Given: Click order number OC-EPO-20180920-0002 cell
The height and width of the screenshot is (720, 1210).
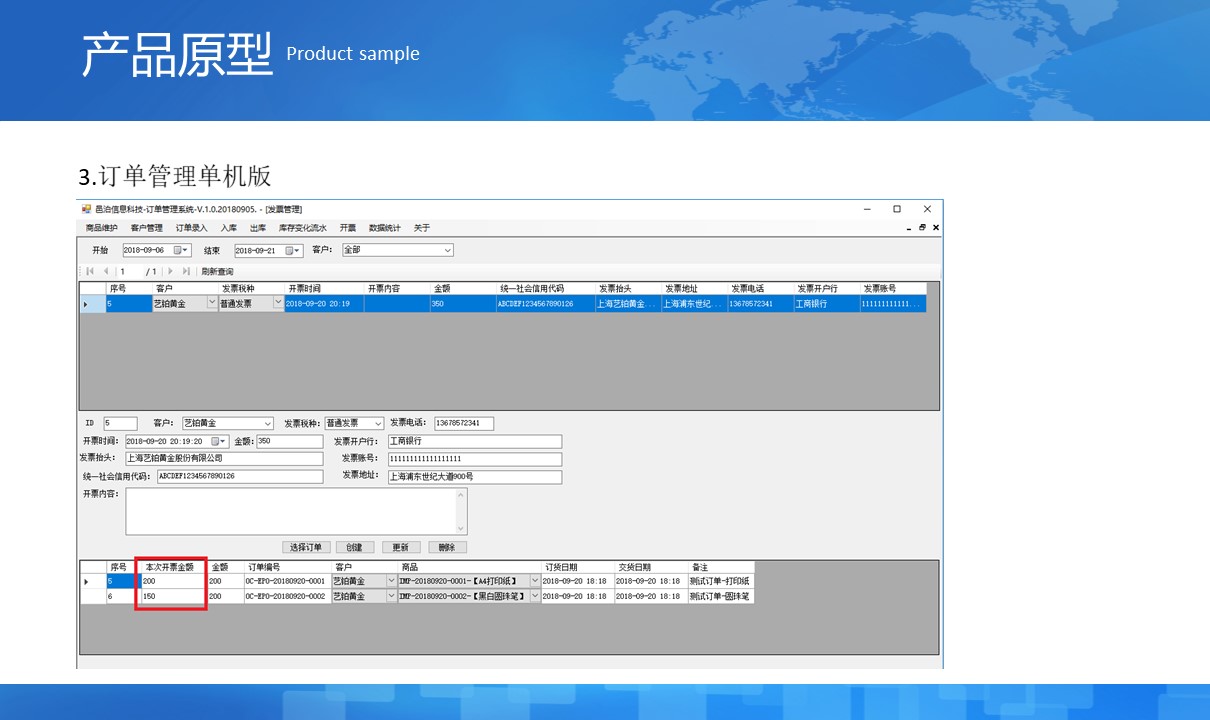Looking at the screenshot, I should (287, 596).
